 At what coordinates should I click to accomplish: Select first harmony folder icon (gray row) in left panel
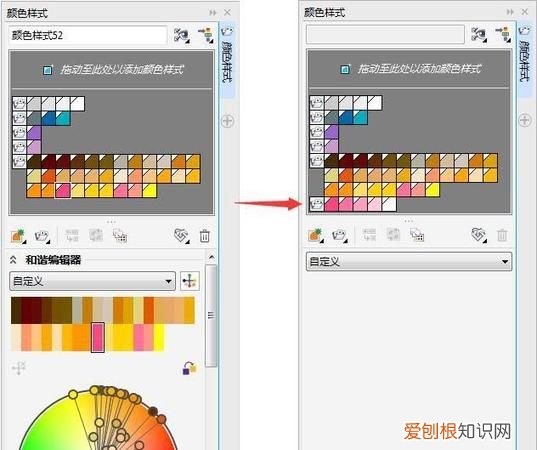click(x=20, y=104)
